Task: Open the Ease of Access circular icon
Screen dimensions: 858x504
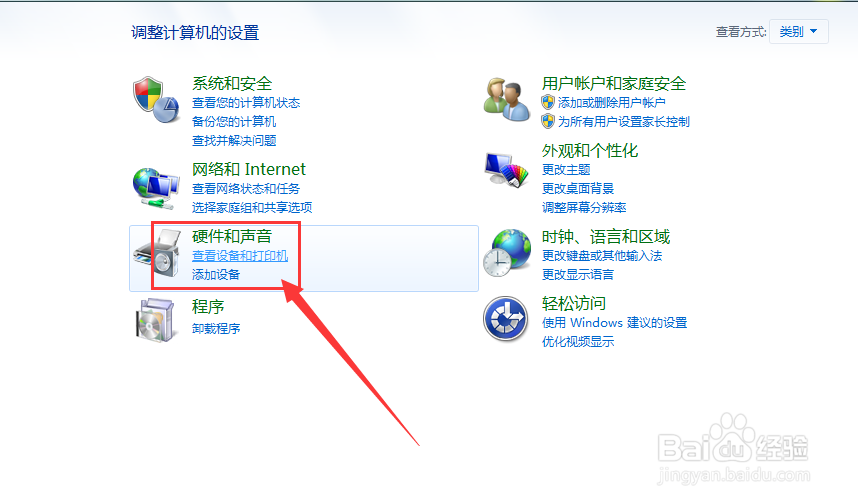Action: [x=506, y=318]
